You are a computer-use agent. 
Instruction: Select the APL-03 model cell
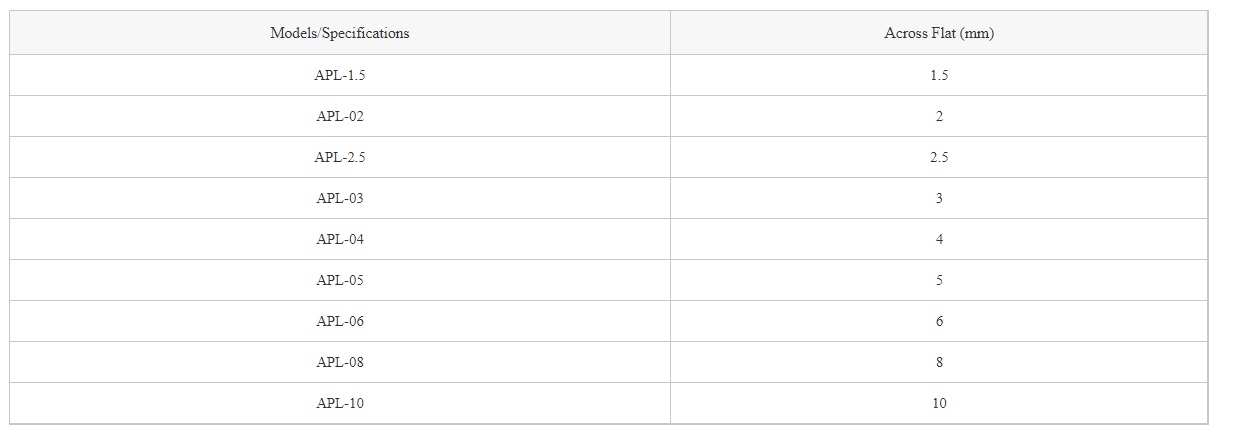click(x=340, y=198)
